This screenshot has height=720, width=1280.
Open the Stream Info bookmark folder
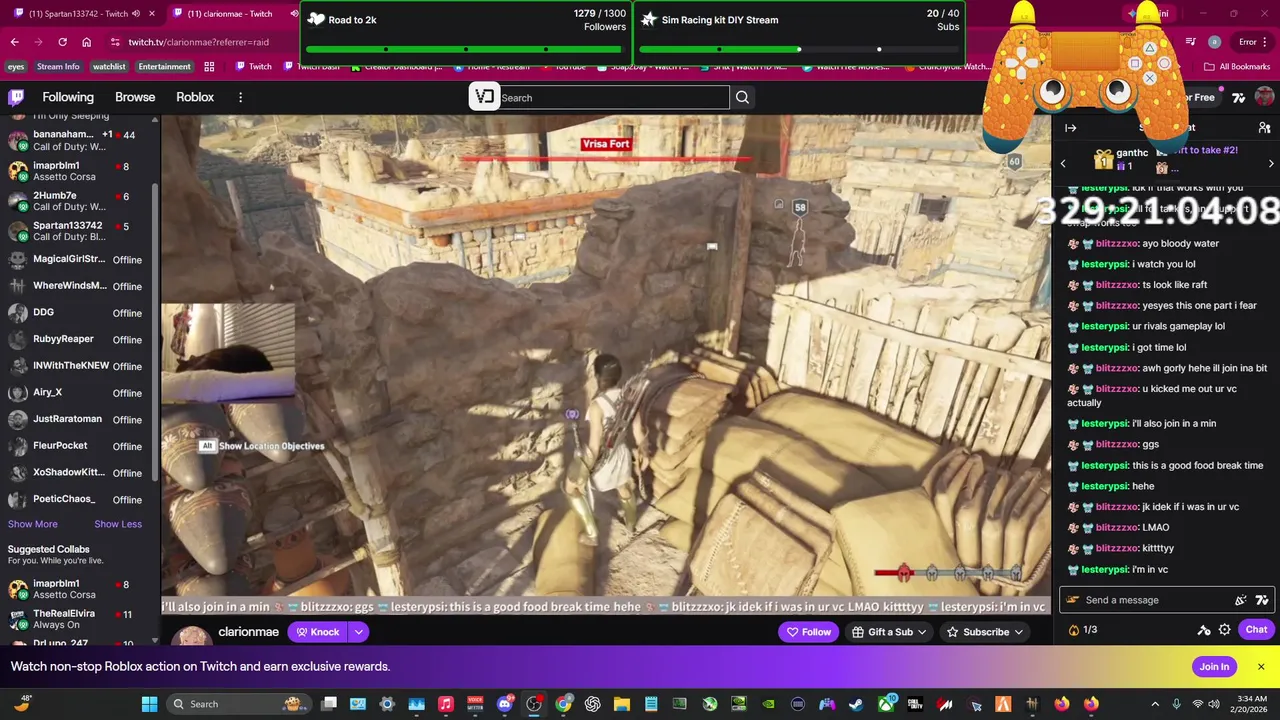tap(58, 67)
